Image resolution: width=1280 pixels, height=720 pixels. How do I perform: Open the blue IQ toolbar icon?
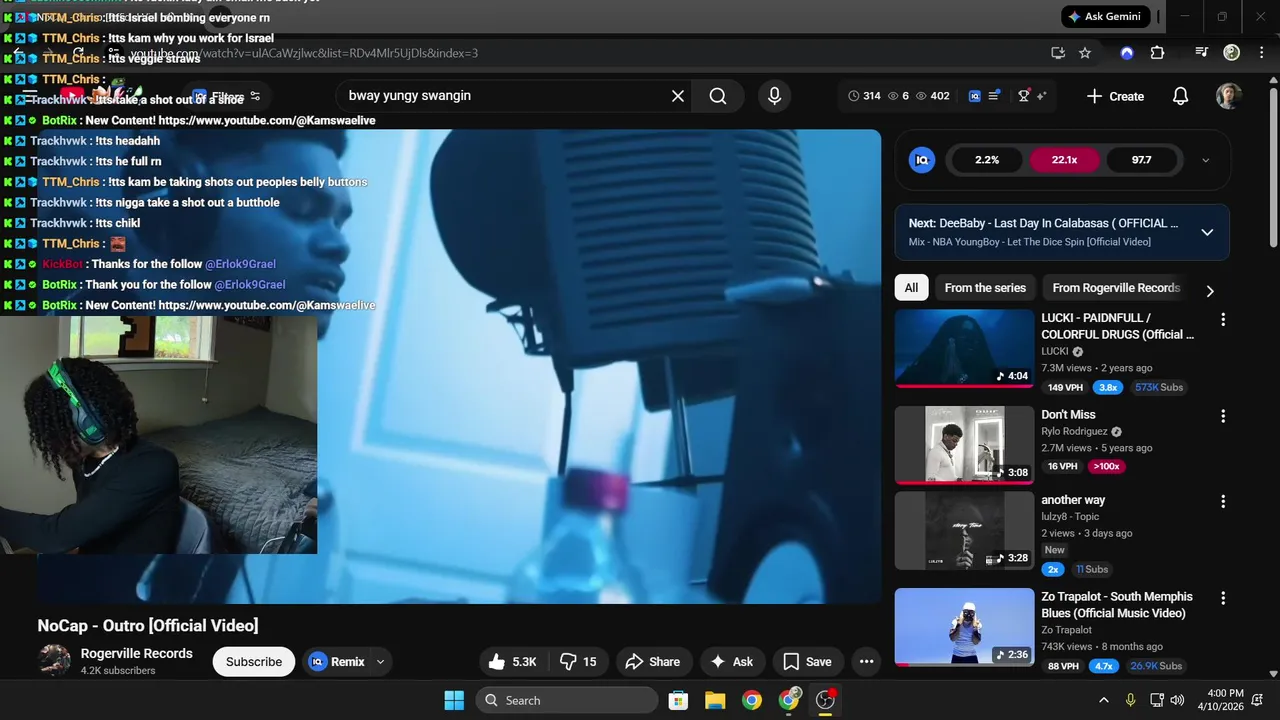click(975, 96)
